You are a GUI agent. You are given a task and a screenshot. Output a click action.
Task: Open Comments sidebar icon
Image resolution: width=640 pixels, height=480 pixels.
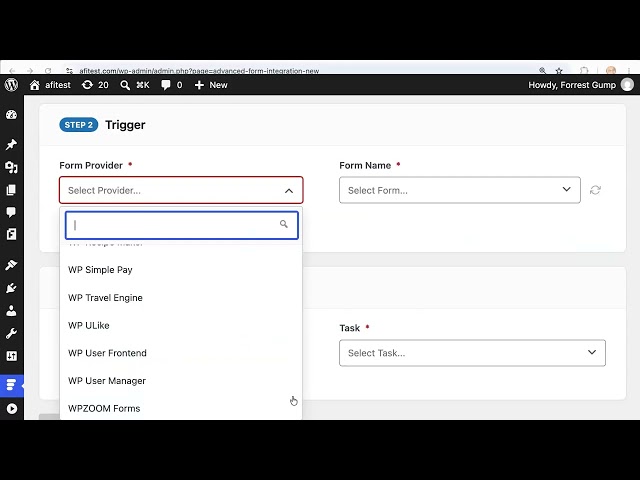tap(11, 212)
